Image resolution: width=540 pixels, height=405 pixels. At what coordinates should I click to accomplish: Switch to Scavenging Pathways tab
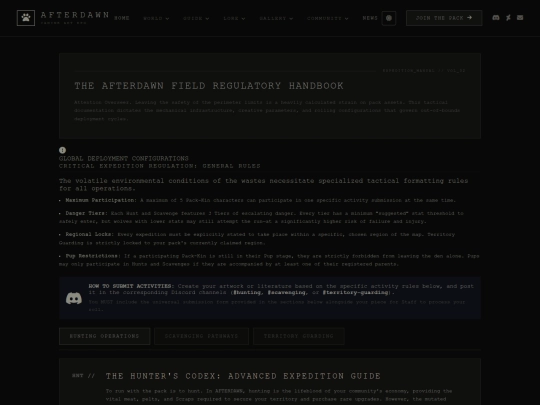(x=201, y=336)
